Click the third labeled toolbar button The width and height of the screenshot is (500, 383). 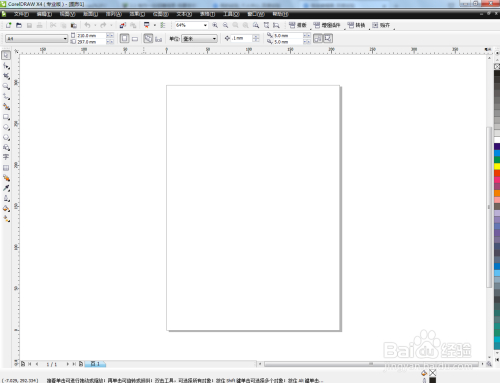click(356, 25)
